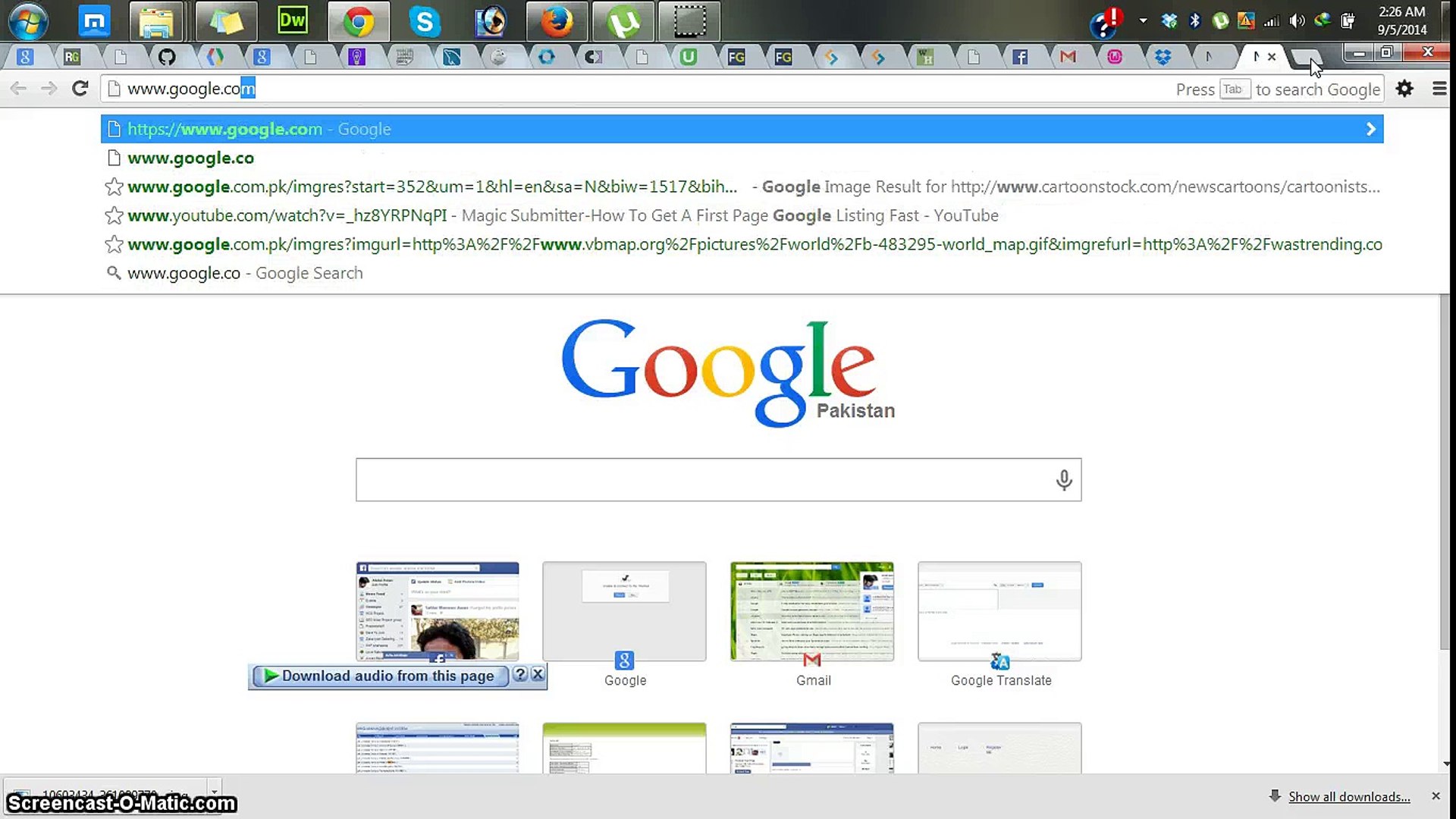Select www.google.co Google Search suggestion
Viewport: 1456px width, 819px height.
tap(244, 273)
